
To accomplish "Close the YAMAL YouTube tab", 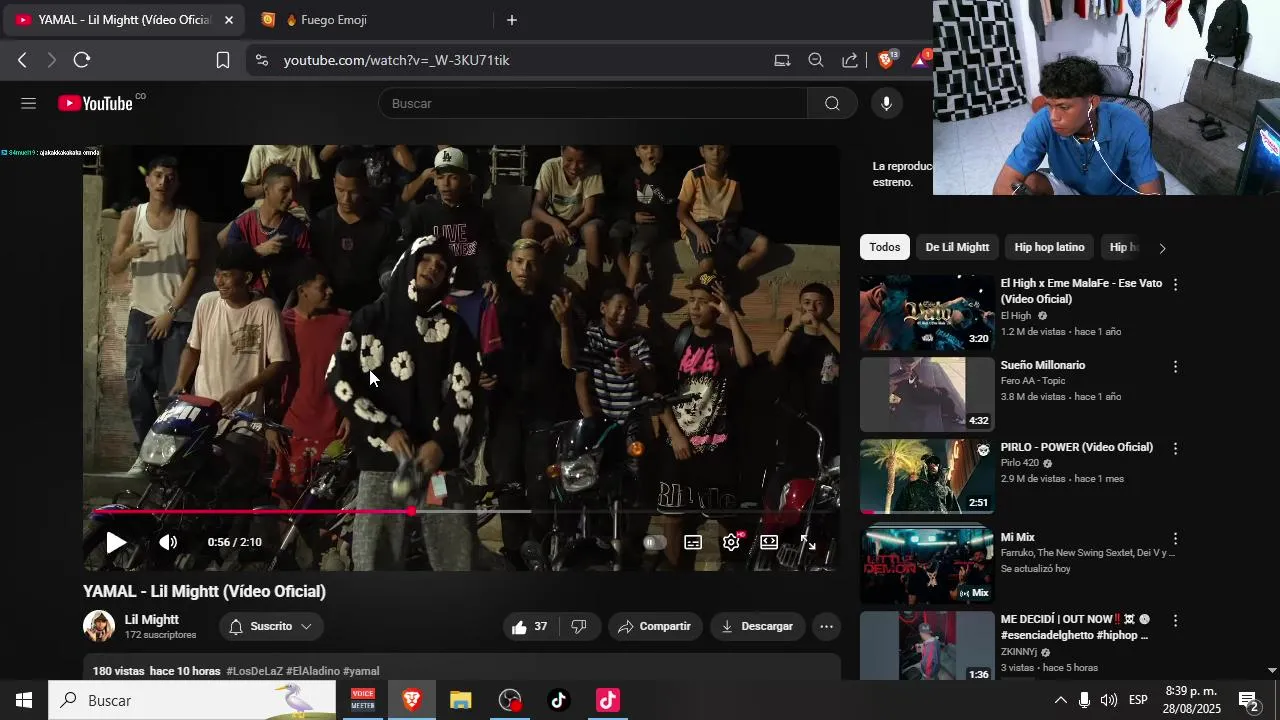I will (x=228, y=20).
